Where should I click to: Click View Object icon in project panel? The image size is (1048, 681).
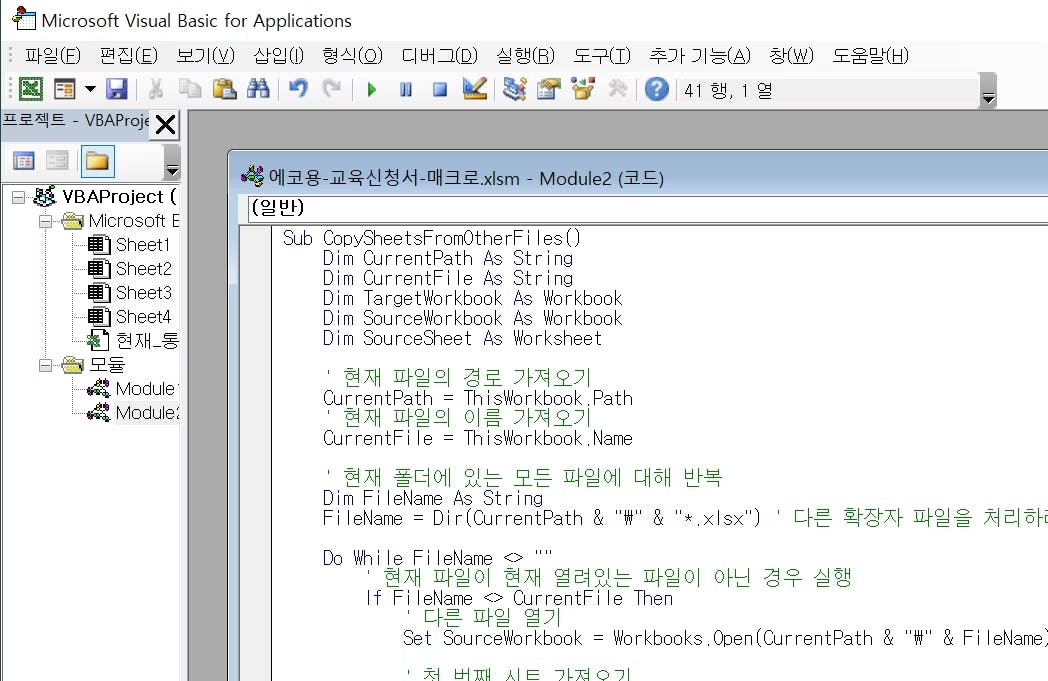pyautogui.click(x=57, y=161)
